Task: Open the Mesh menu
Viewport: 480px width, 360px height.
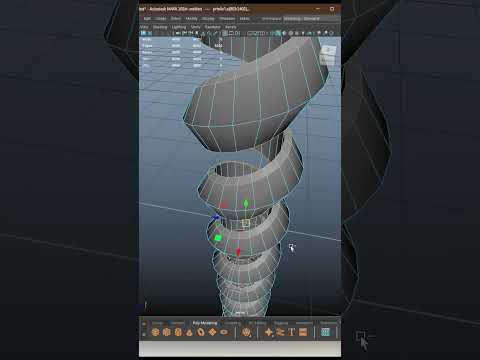Action: [245, 19]
